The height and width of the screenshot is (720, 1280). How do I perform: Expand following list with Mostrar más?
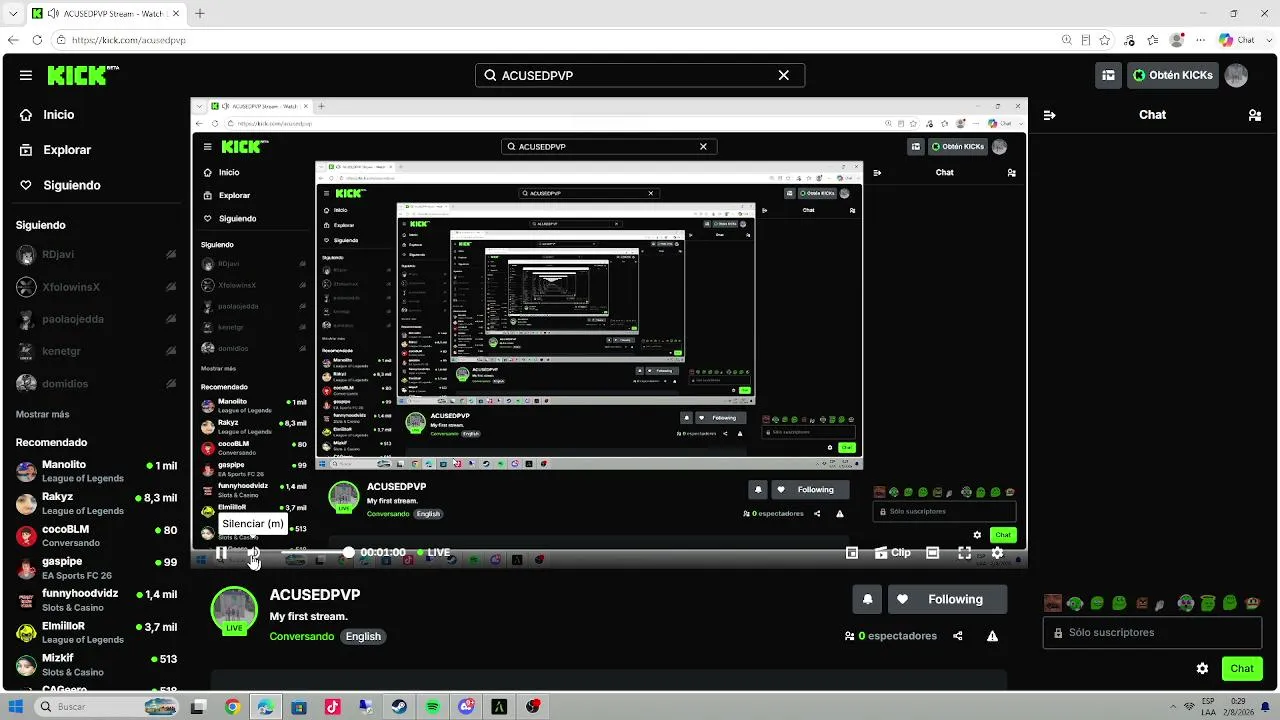(x=43, y=414)
